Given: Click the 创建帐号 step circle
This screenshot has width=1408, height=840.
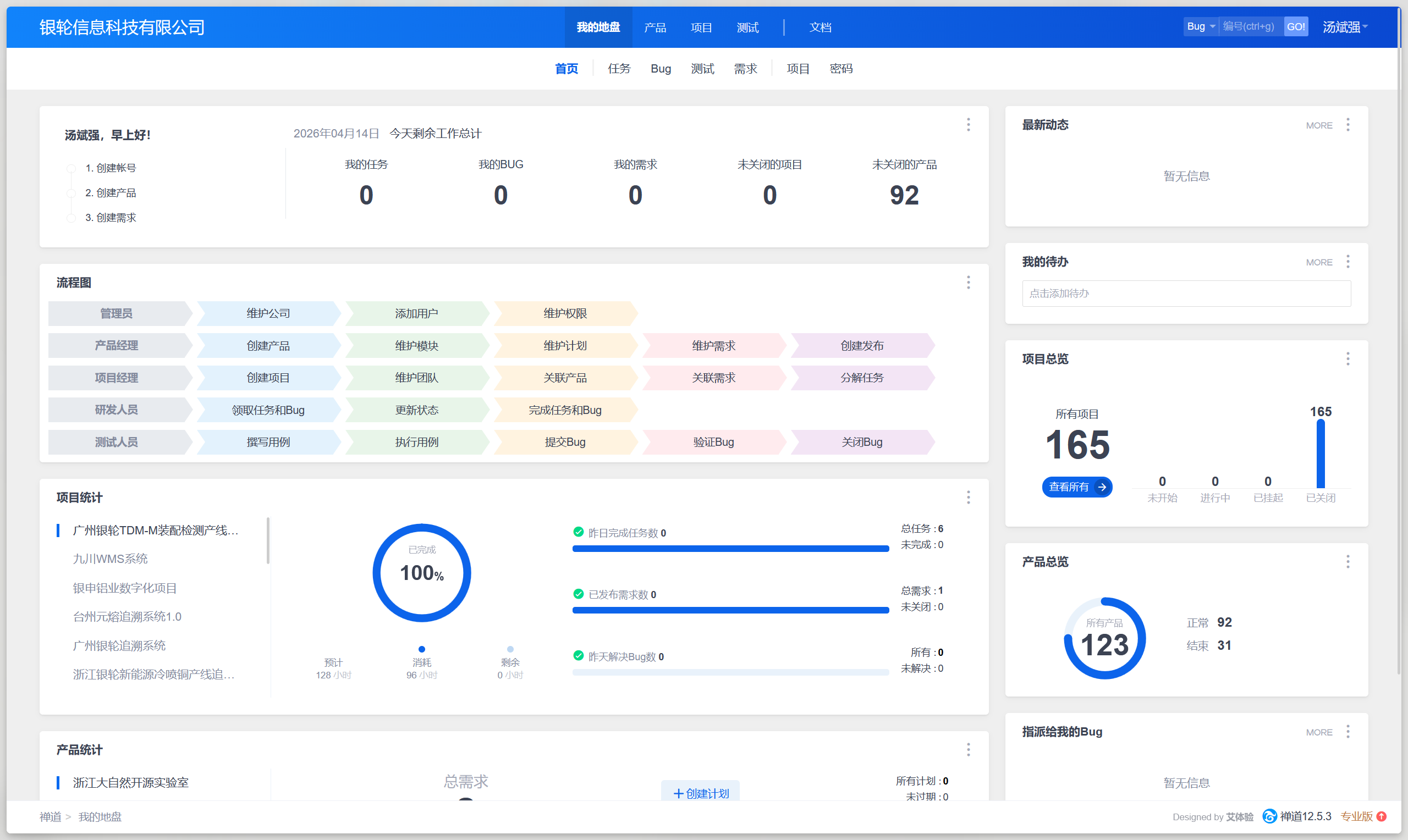Looking at the screenshot, I should [71, 168].
